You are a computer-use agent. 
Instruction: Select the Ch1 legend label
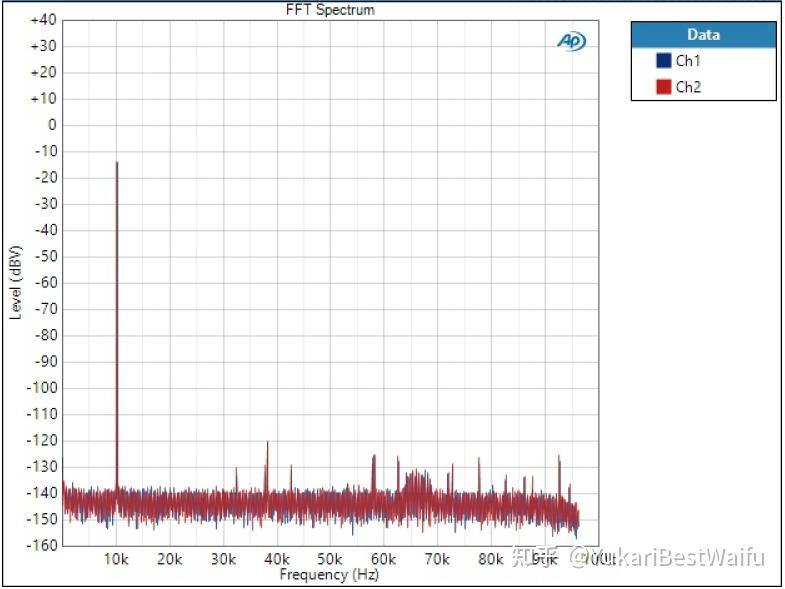coord(688,61)
